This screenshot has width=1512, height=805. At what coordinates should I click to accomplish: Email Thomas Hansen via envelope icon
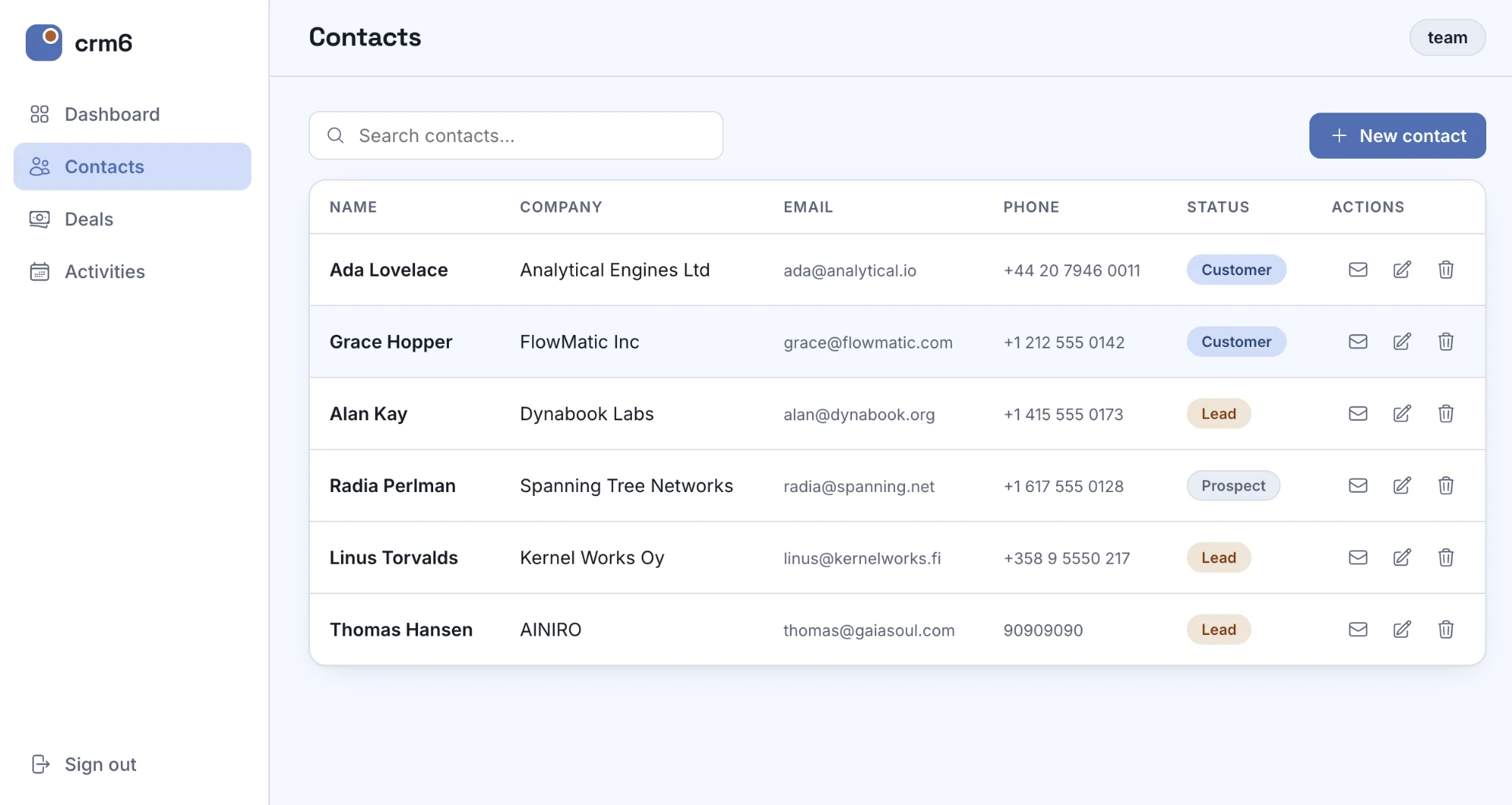1358,629
